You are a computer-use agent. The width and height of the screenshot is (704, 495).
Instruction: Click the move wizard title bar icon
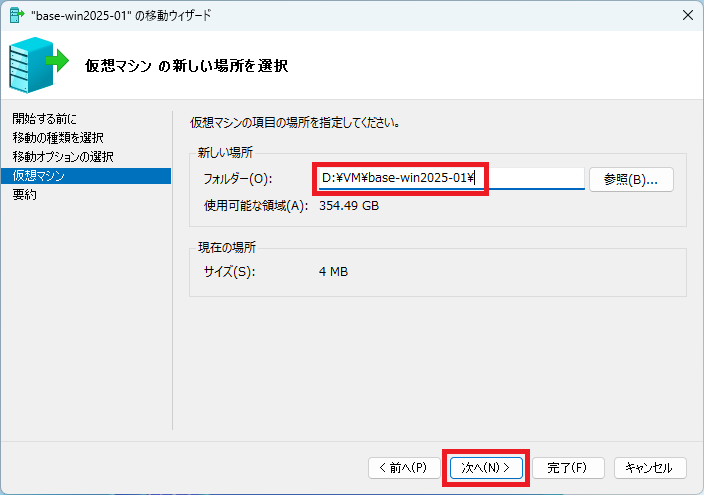pyautogui.click(x=17, y=15)
